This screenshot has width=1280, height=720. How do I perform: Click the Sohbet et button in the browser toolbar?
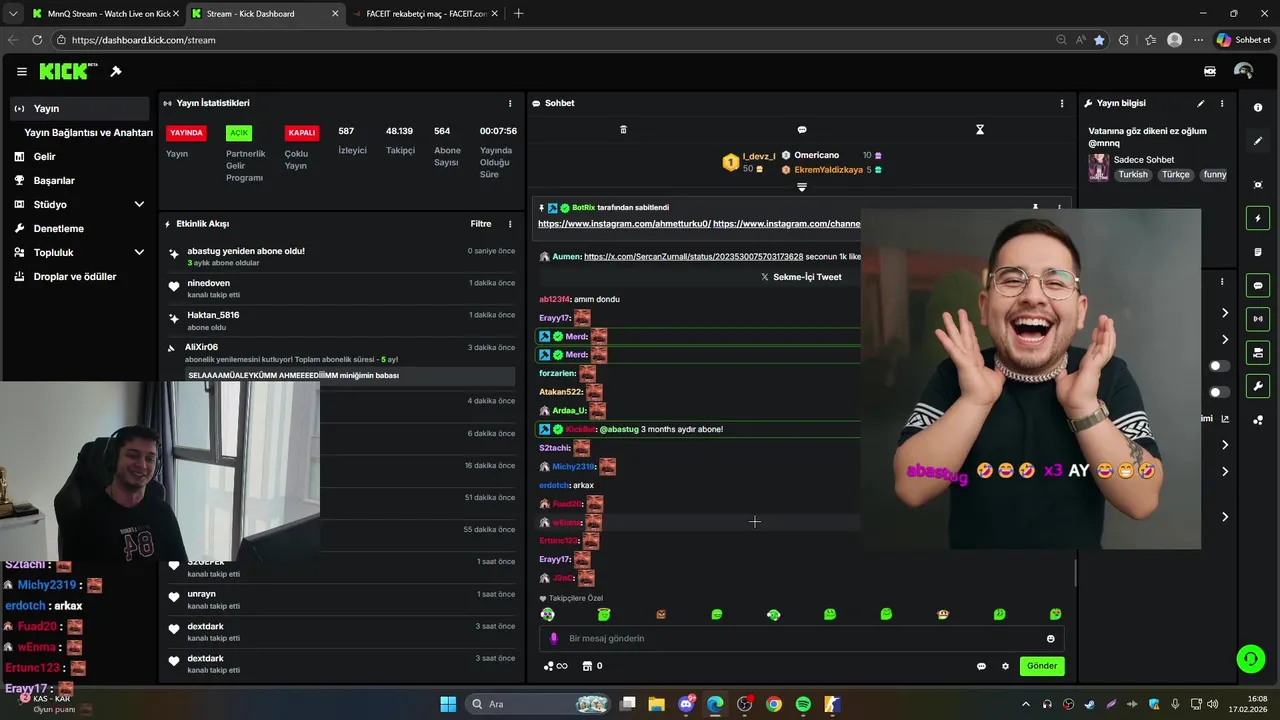pos(1243,40)
